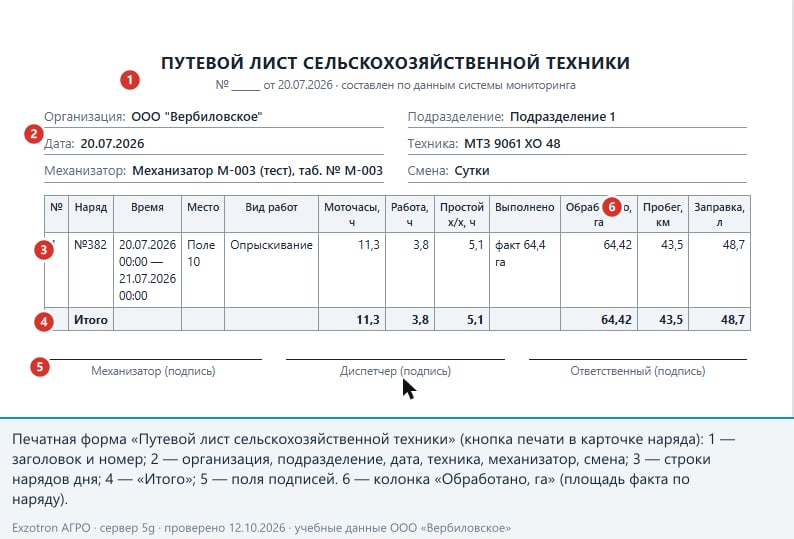Click the «Моточасы, ч» column header
This screenshot has height=539, width=794.
click(352, 214)
